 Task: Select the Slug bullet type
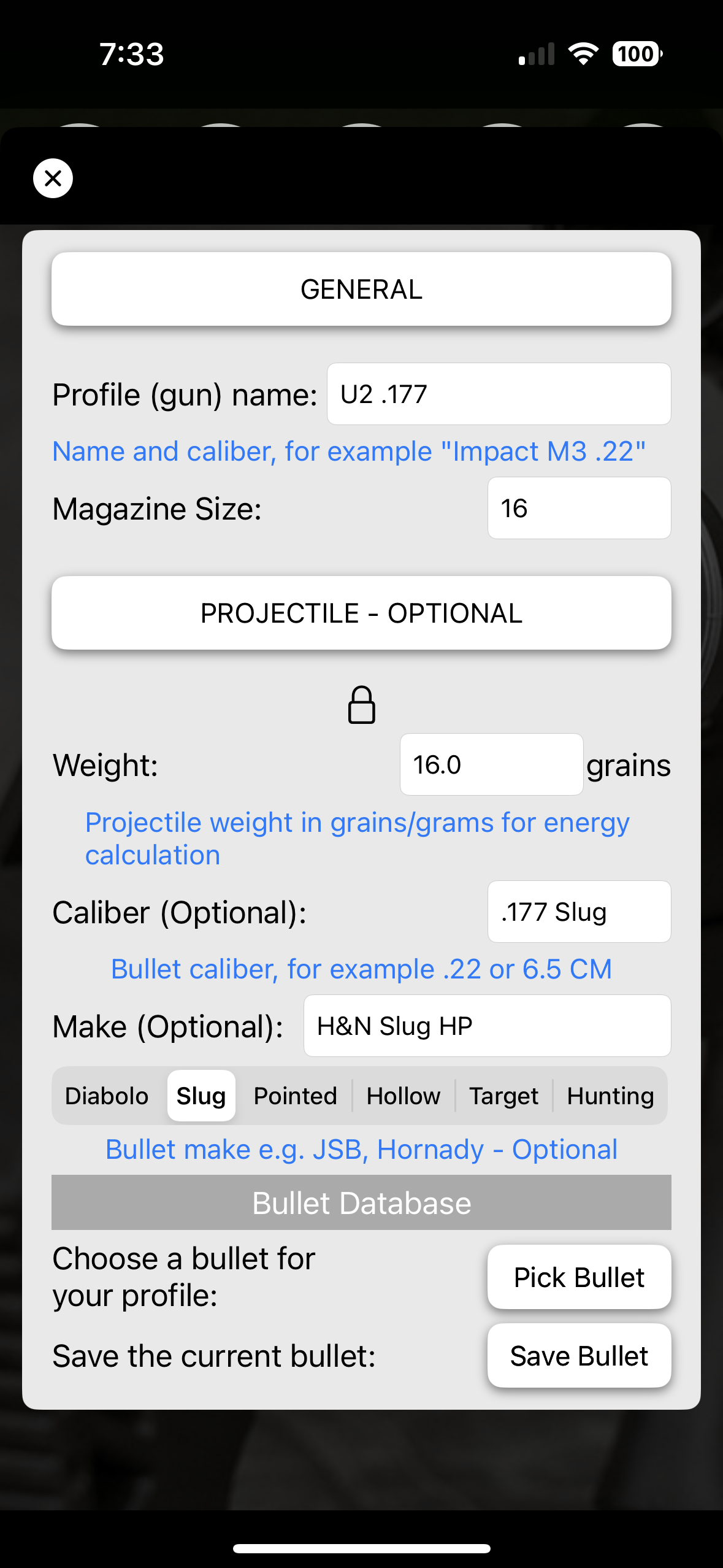(x=201, y=1096)
